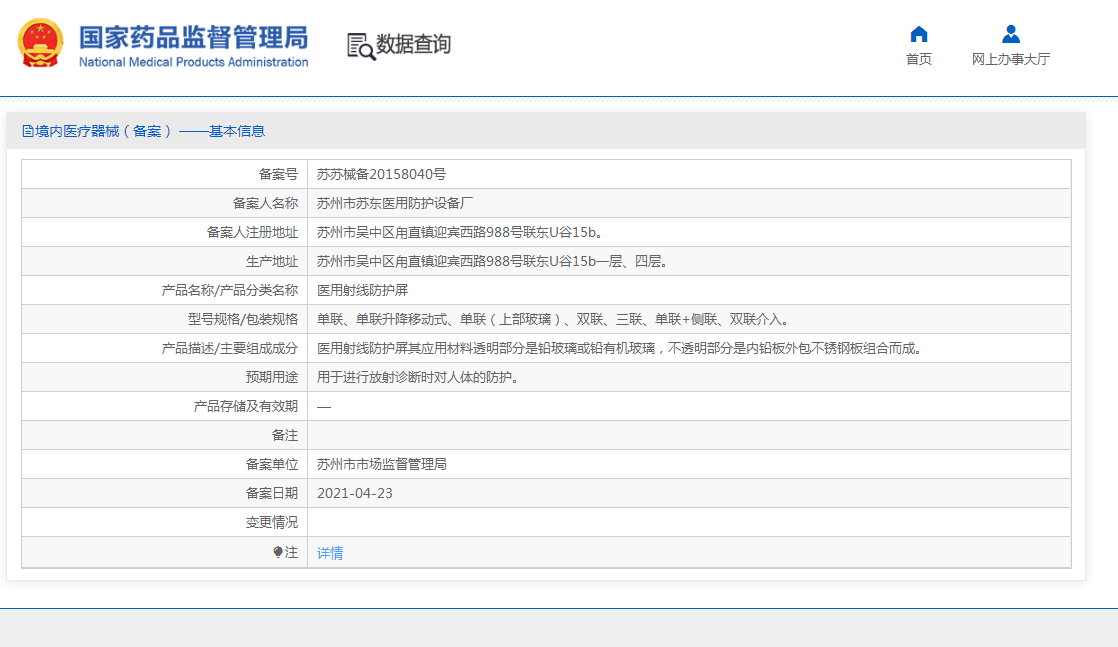Select the model specs 单联、单联升降移动式 cell
Image resolution: width=1118 pixels, height=647 pixels.
click(553, 320)
